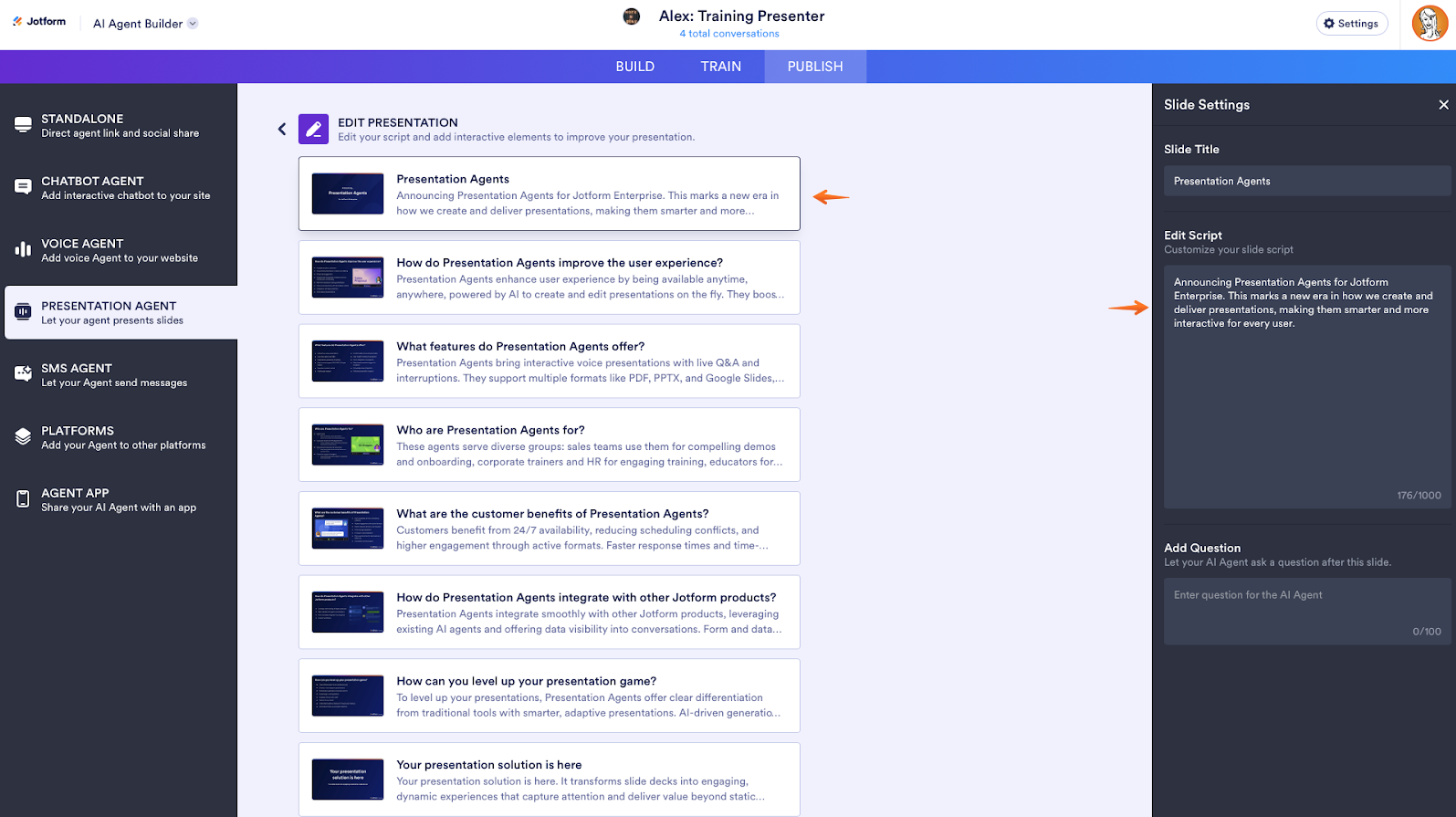Click the Slide Title input field

[x=1307, y=181]
